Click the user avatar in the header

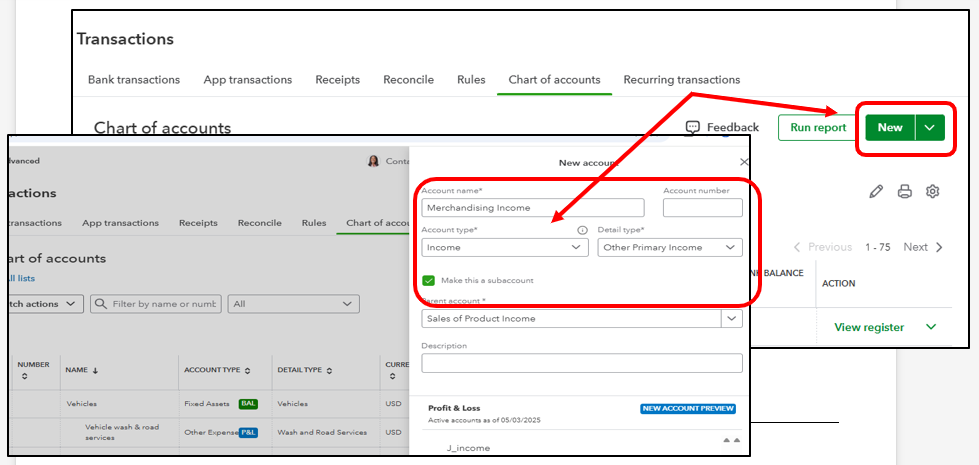click(x=373, y=161)
